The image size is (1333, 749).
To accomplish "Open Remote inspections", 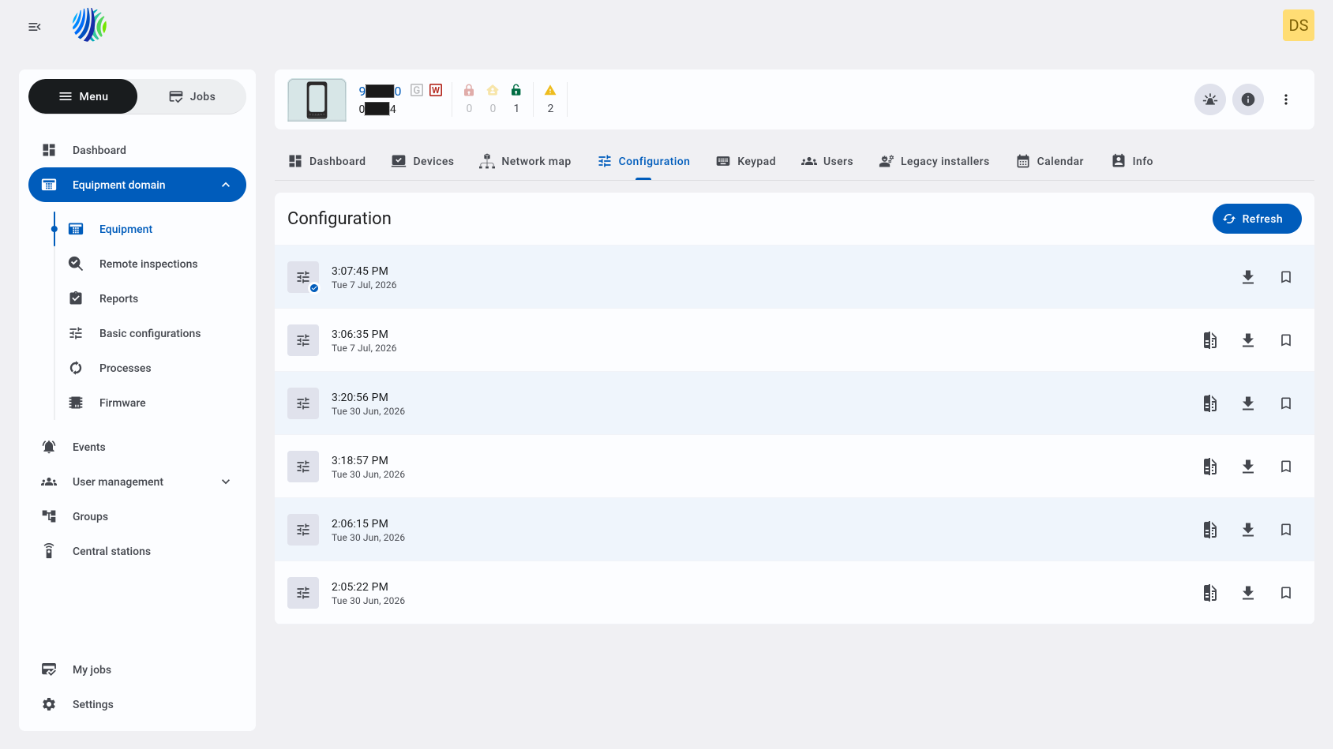I will (150, 264).
